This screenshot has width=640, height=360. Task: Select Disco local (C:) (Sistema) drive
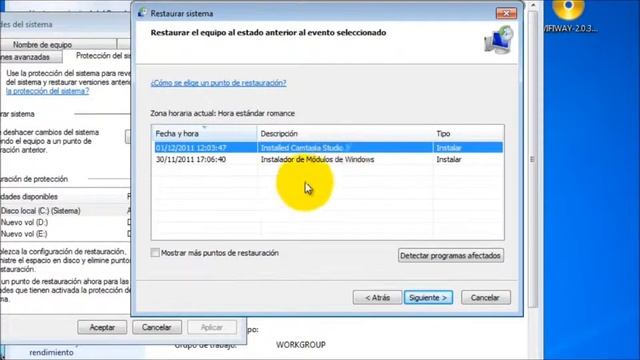pos(65,211)
